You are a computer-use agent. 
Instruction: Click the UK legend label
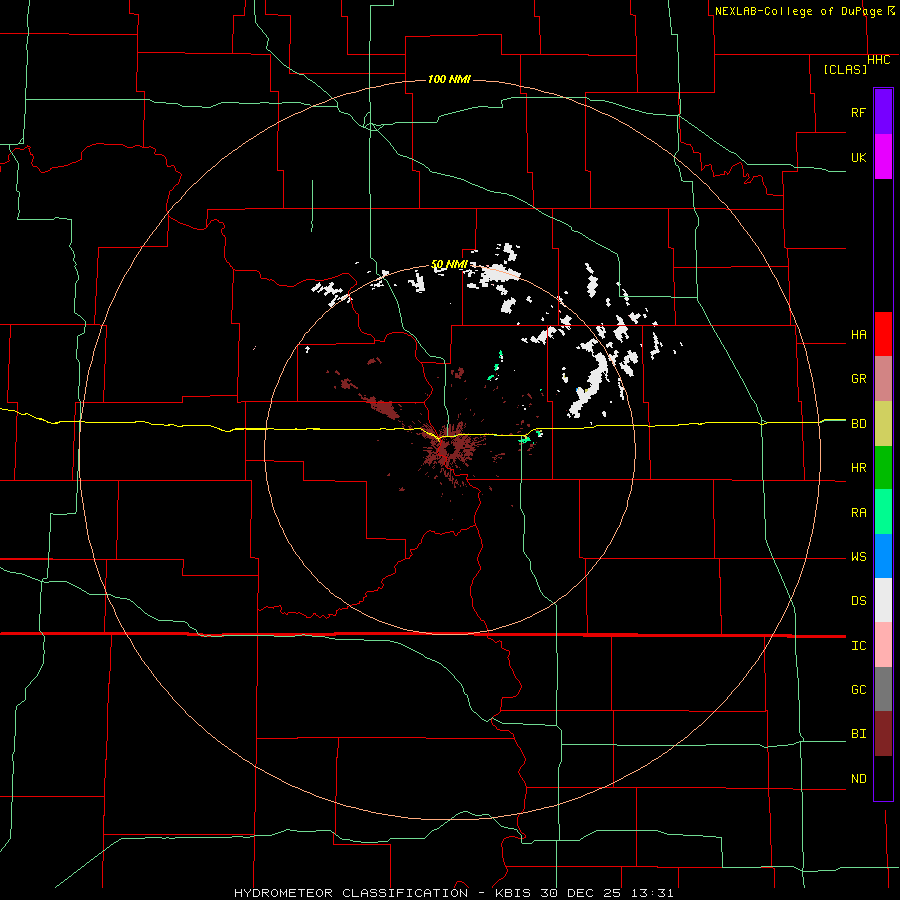[x=858, y=157]
